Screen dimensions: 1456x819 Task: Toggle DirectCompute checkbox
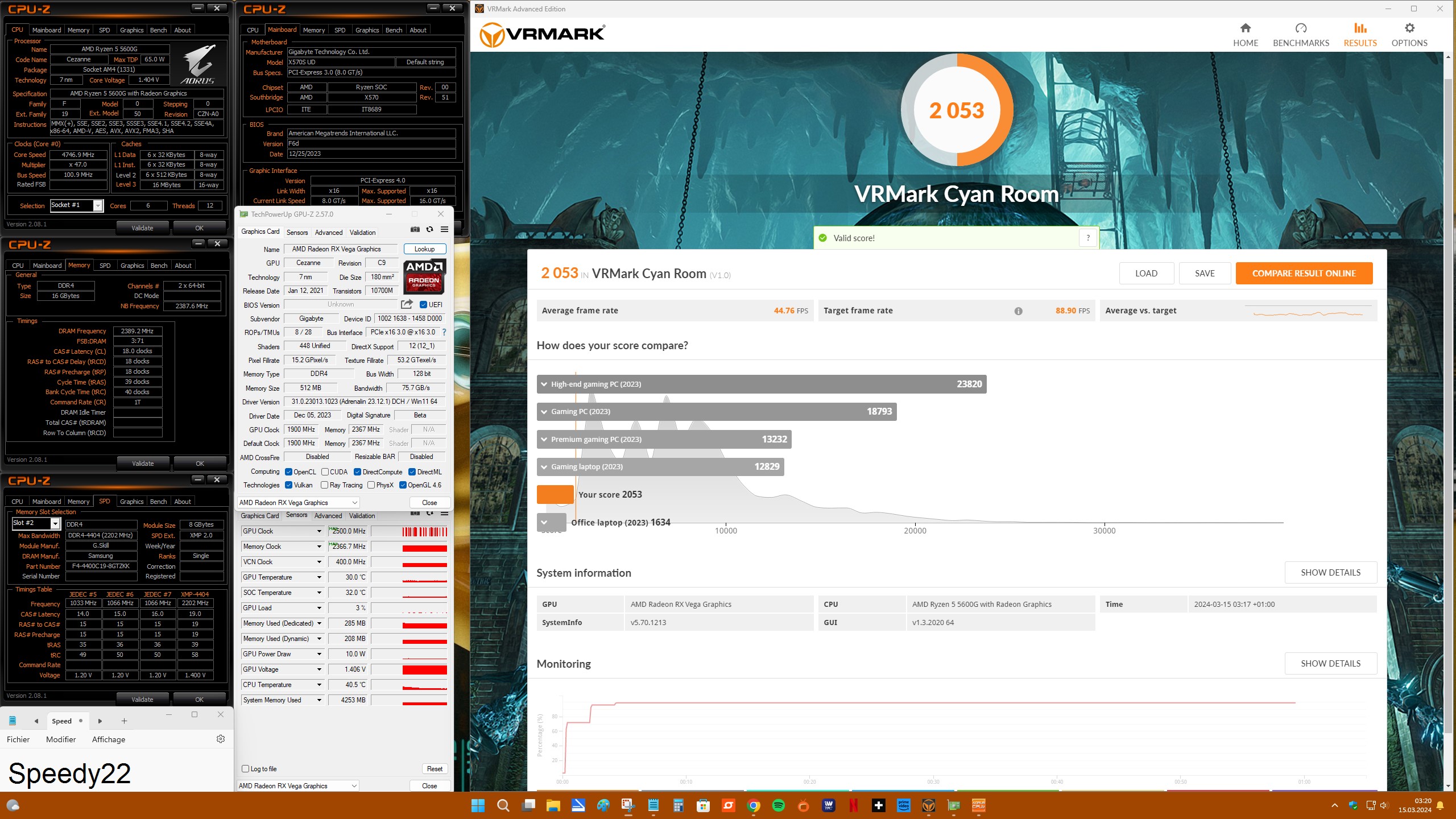[357, 471]
